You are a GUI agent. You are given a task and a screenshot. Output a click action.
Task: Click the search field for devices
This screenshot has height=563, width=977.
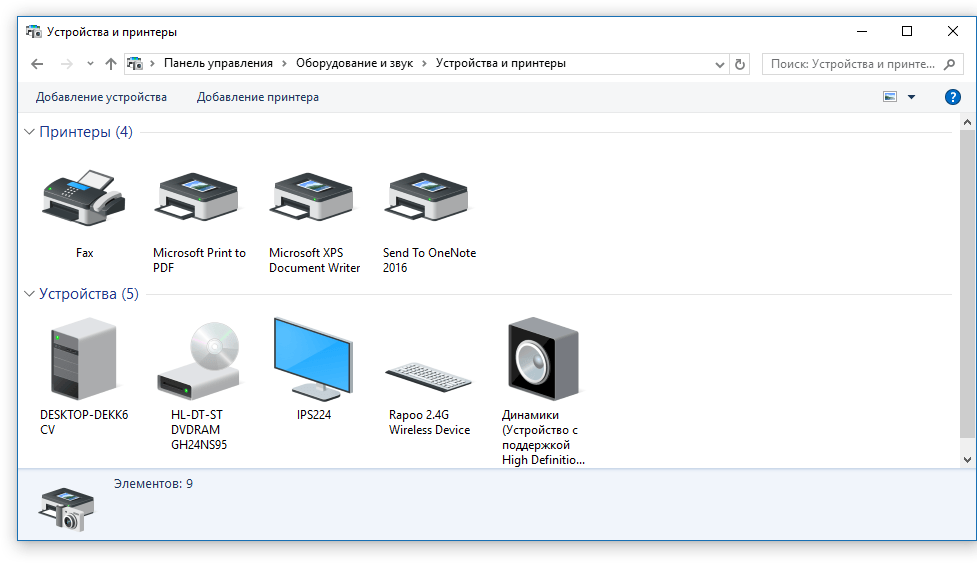pos(850,64)
